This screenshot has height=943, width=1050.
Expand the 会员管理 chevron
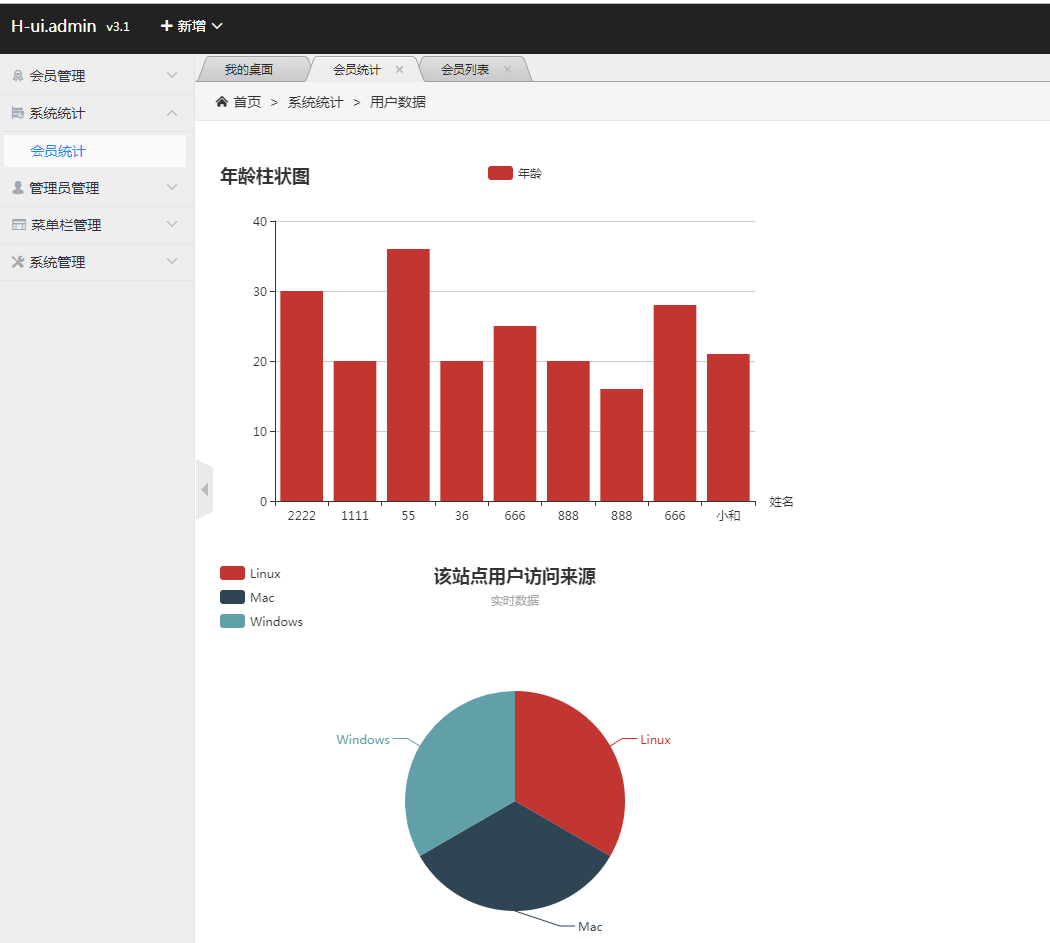(172, 75)
